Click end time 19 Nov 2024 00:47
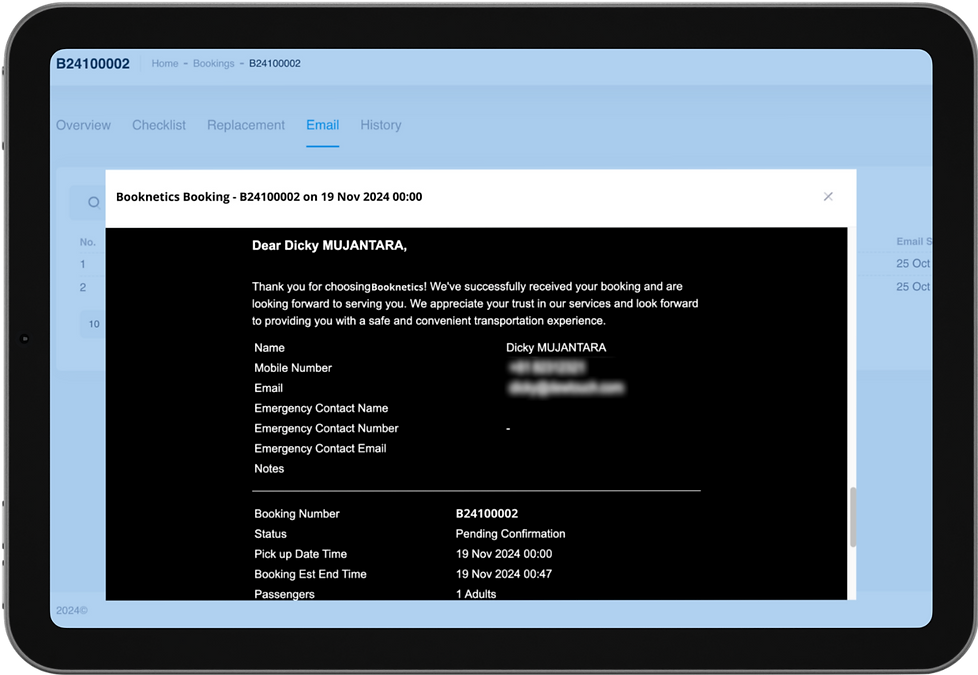The height and width of the screenshot is (675, 978). [x=504, y=574]
